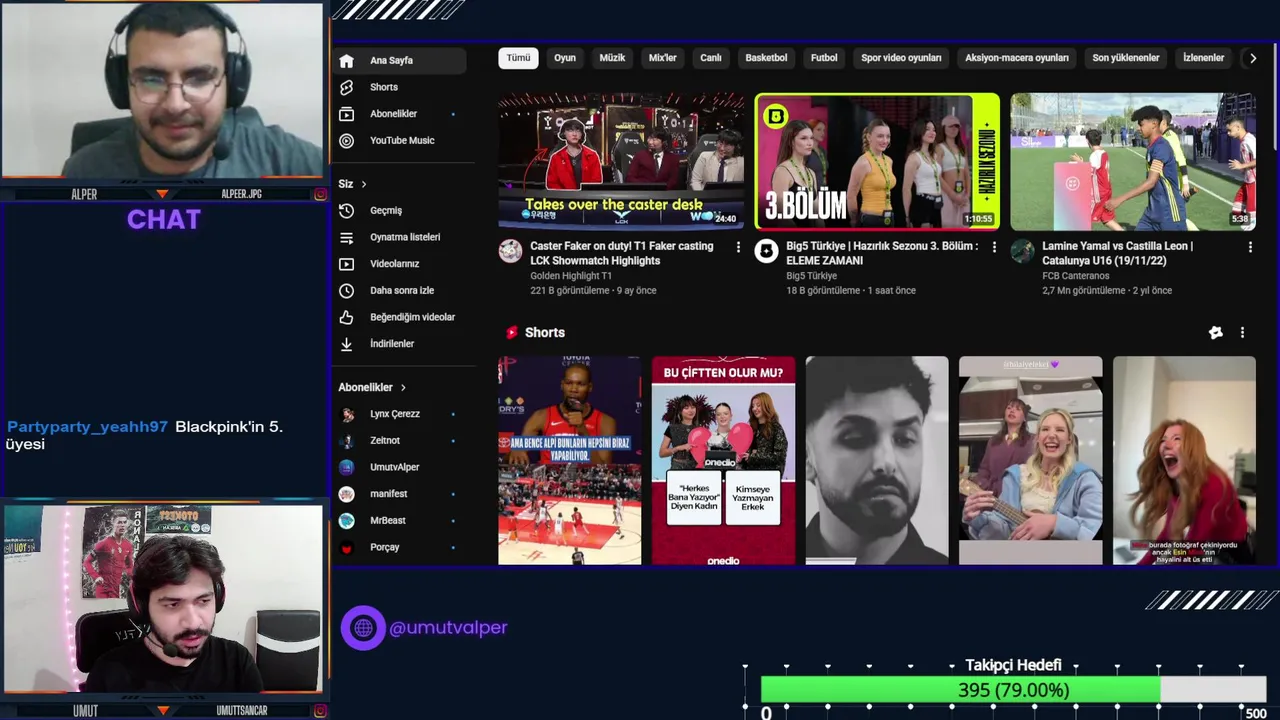Select Son yüklenenler filter chip
Viewport: 1280px width, 720px height.
click(x=1126, y=58)
